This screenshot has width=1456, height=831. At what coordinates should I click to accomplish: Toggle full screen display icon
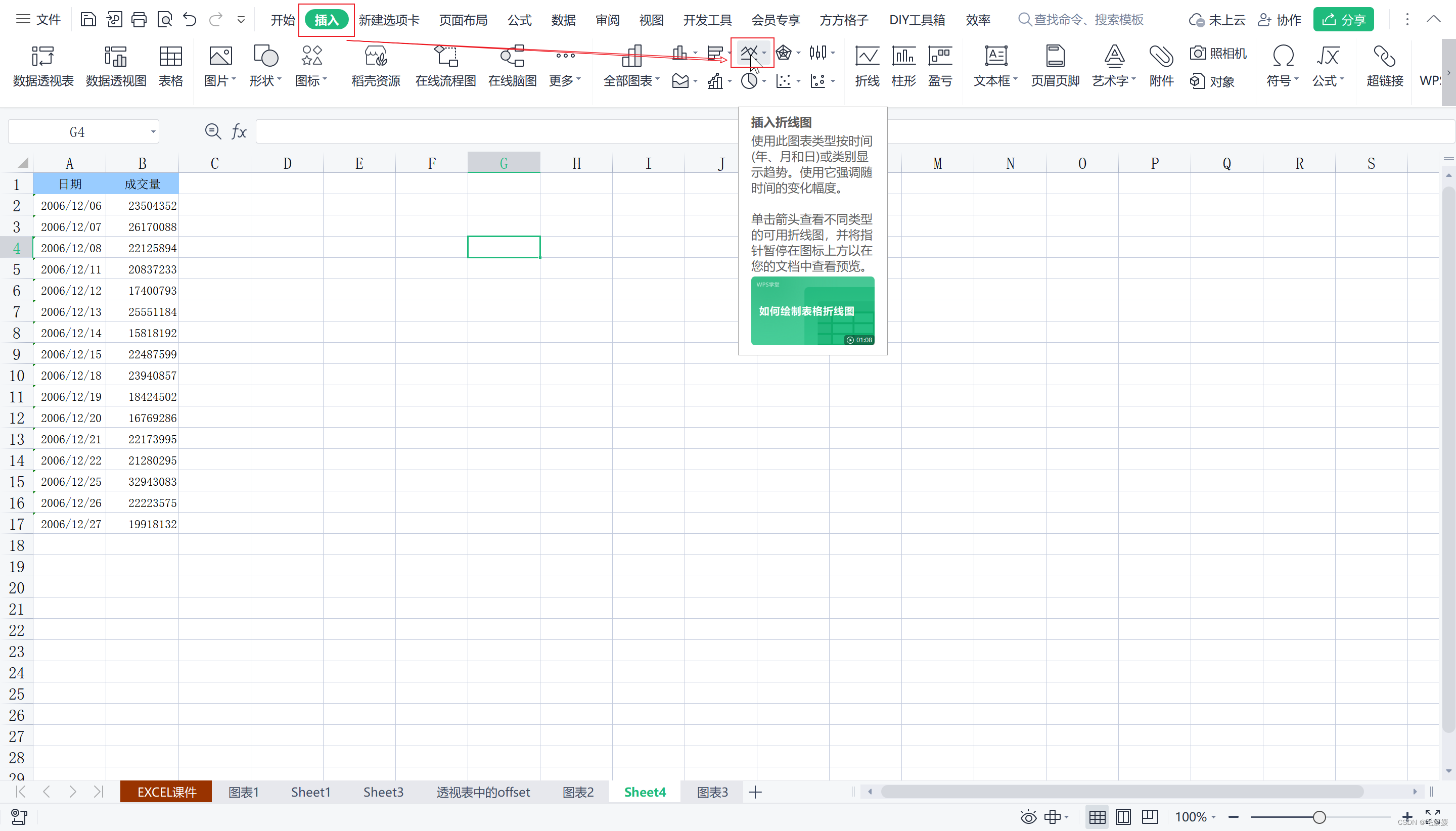(x=1433, y=816)
